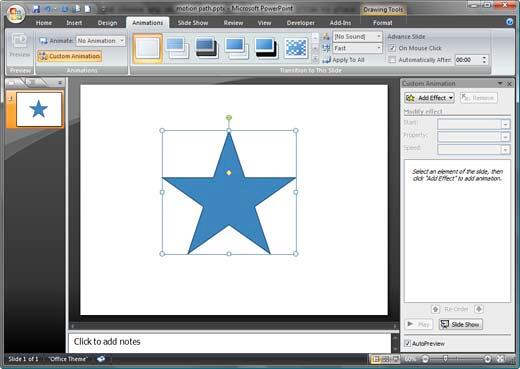Click the New document icon in Quick Access toolbar
This screenshot has height=369, width=520.
pyautogui.click(x=87, y=9)
